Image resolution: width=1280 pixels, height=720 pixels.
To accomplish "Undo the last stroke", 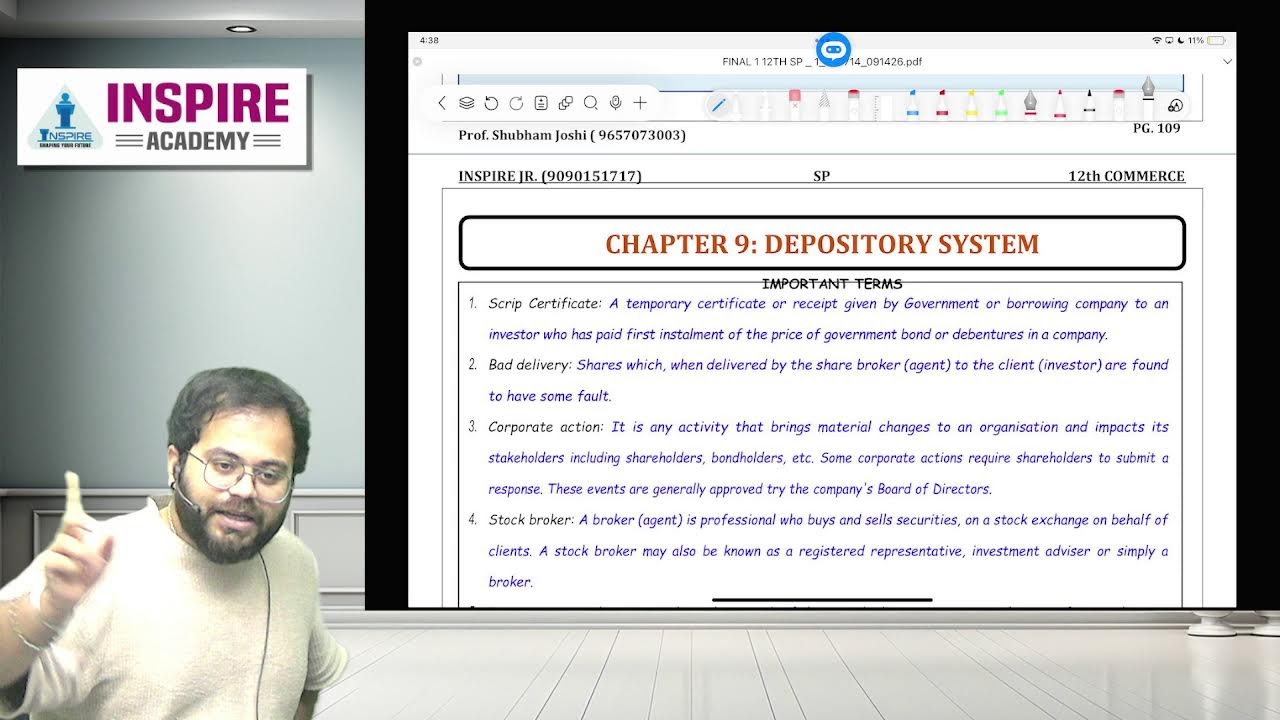I will (x=491, y=103).
